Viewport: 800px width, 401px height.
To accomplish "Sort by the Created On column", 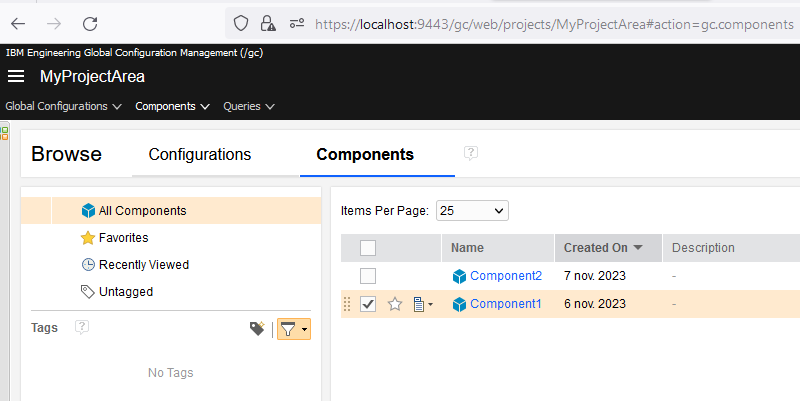I will [x=608, y=248].
